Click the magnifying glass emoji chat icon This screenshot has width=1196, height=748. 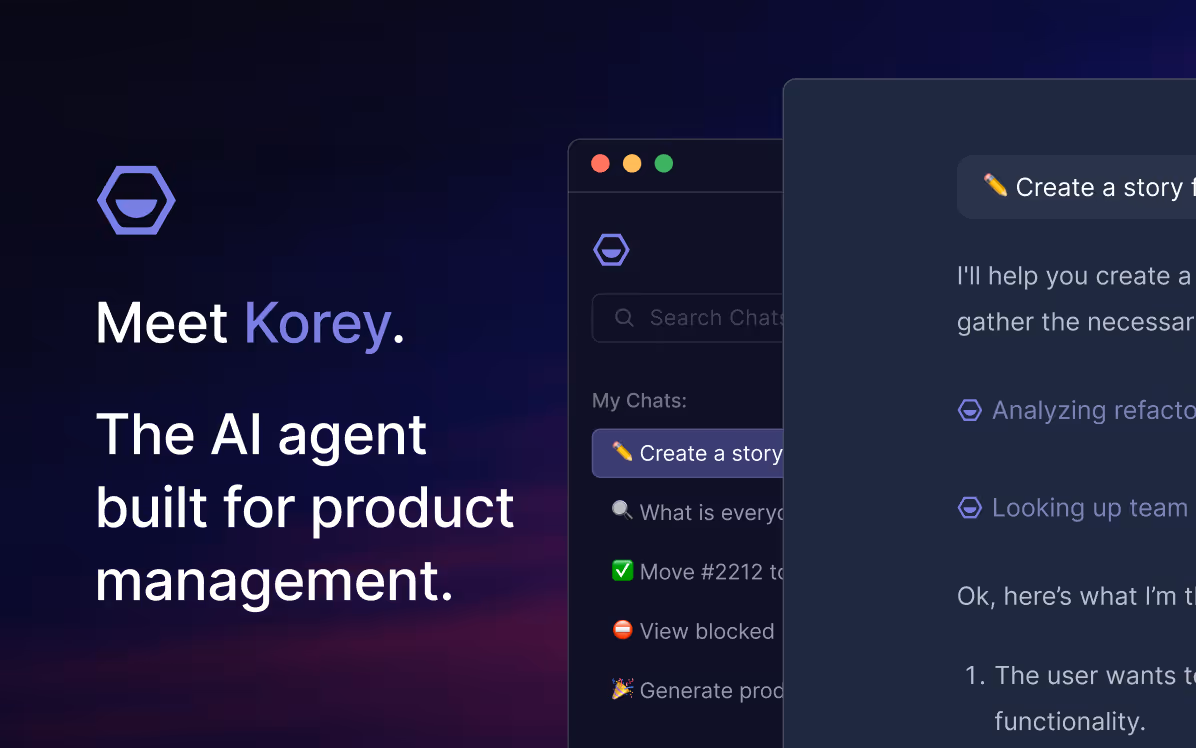622,511
